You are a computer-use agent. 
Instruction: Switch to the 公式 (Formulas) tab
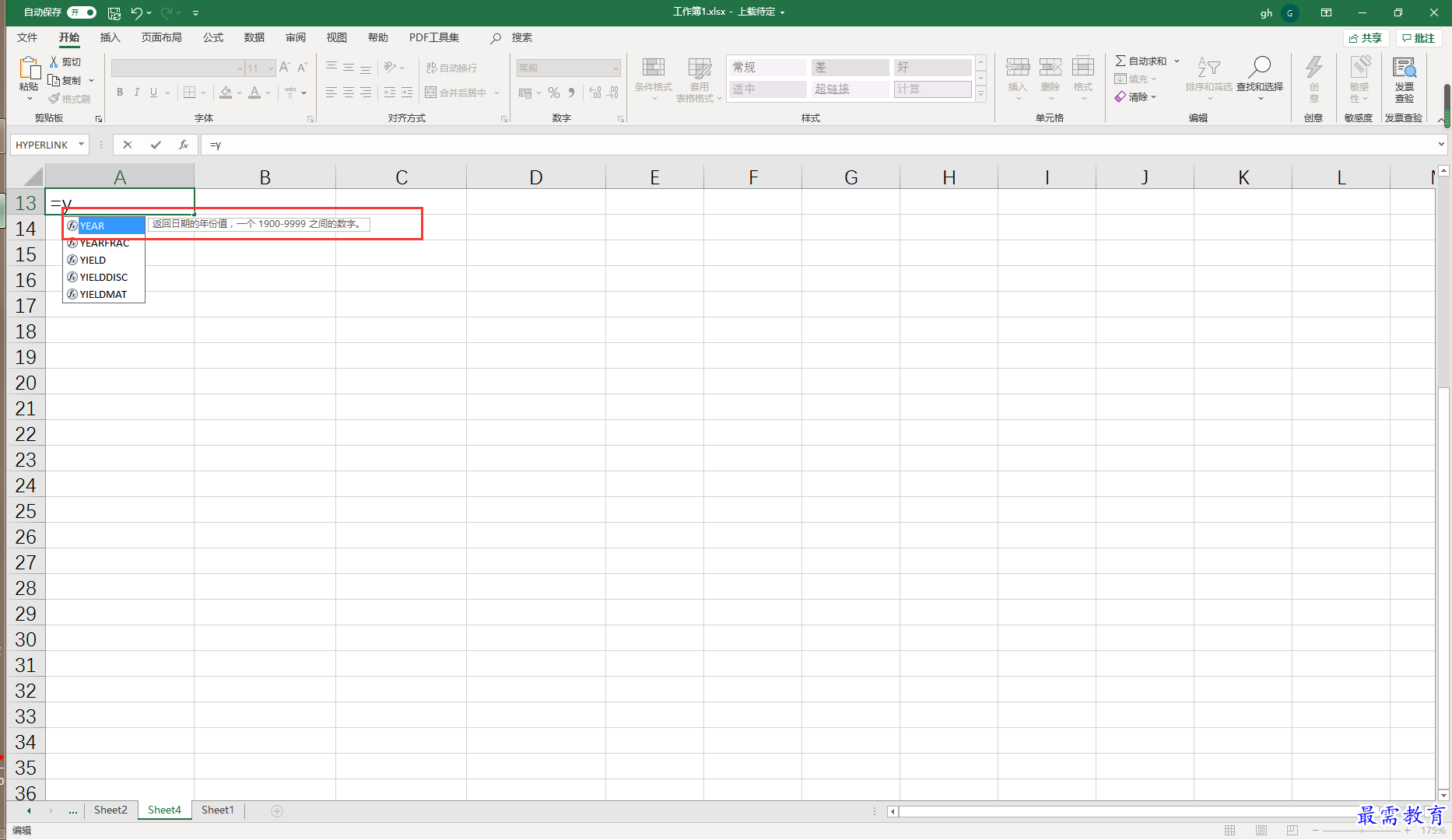(x=213, y=37)
